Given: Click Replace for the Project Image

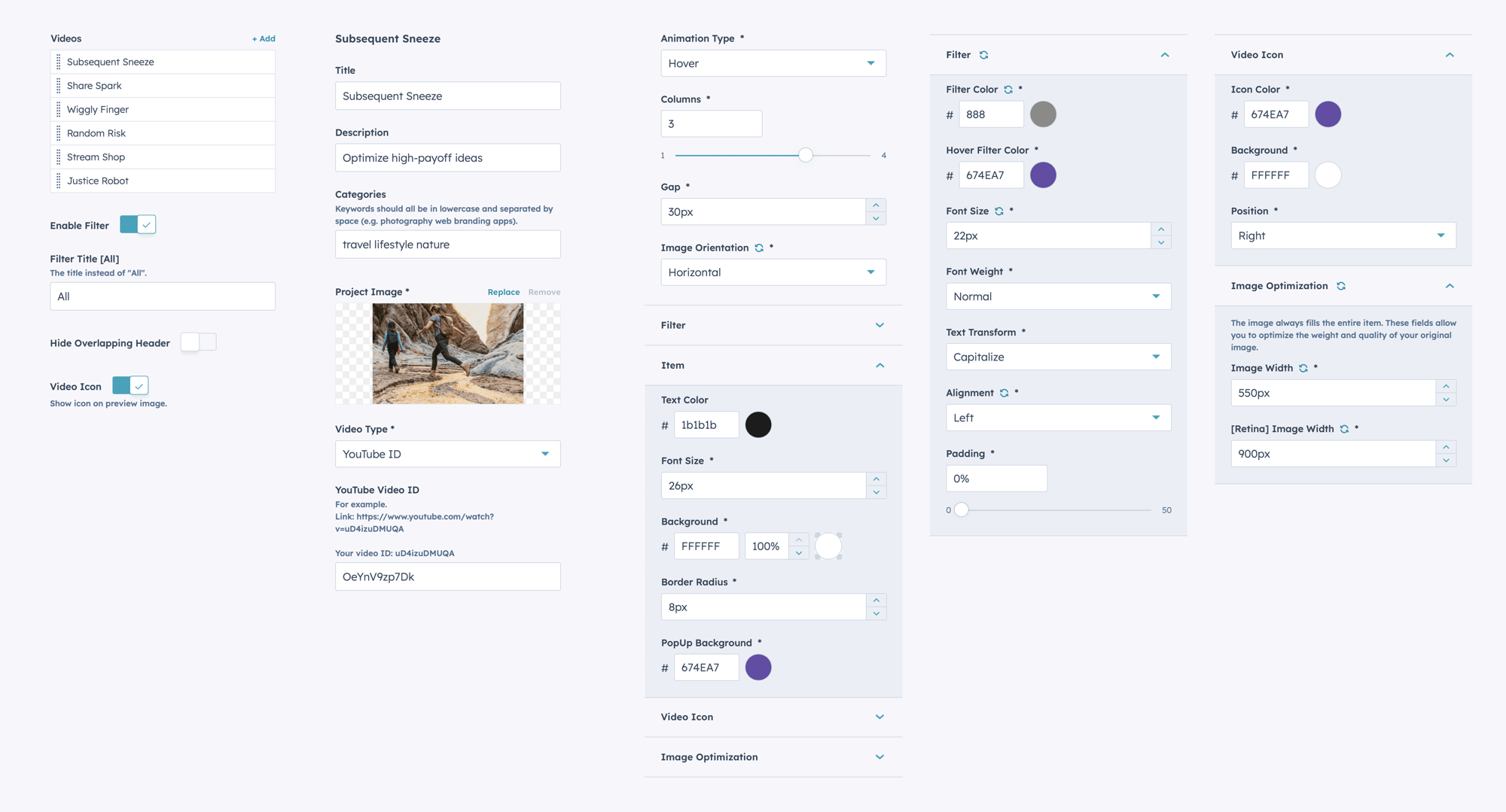Looking at the screenshot, I should pos(503,292).
